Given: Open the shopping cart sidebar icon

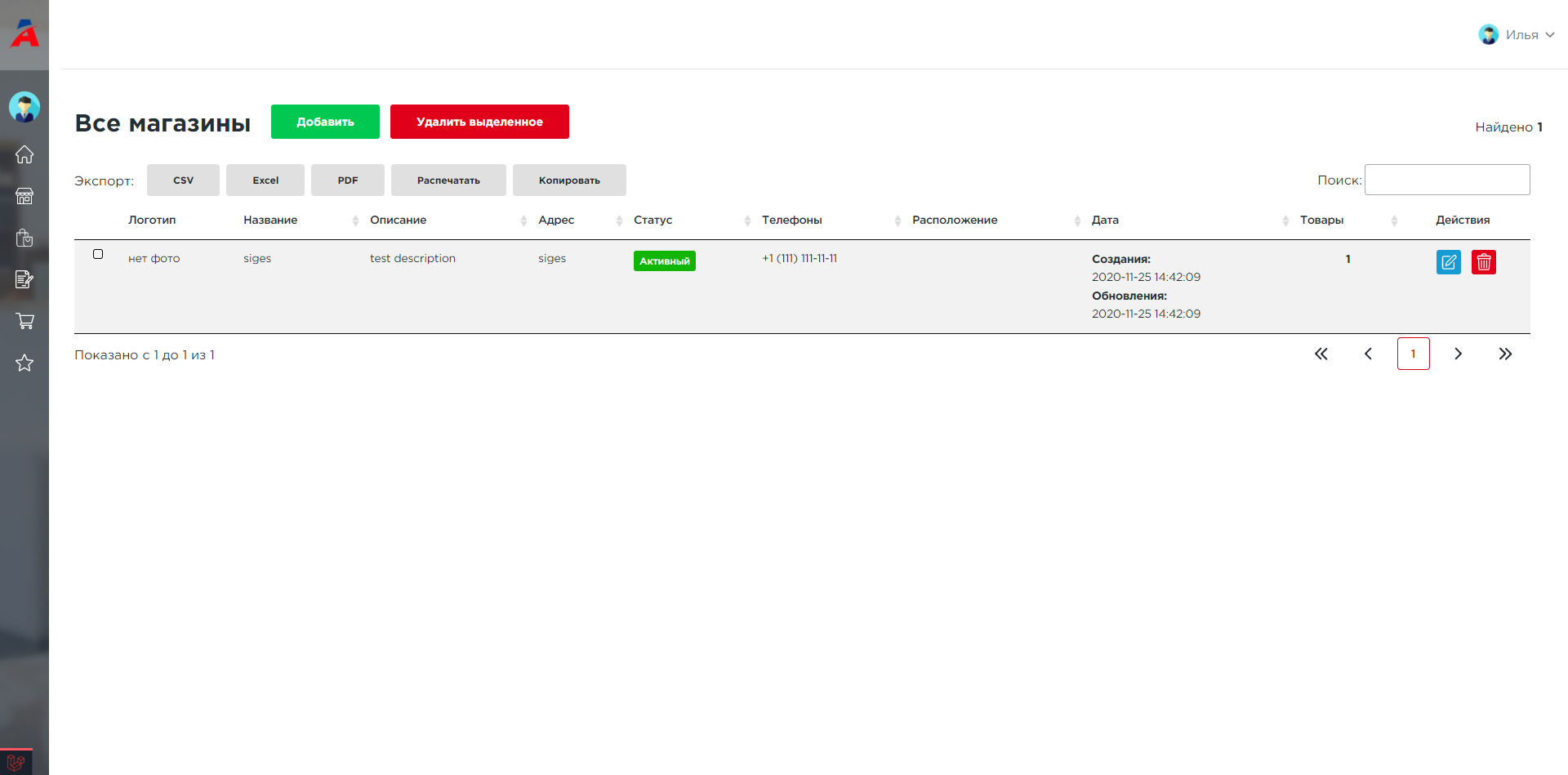Looking at the screenshot, I should (x=24, y=321).
